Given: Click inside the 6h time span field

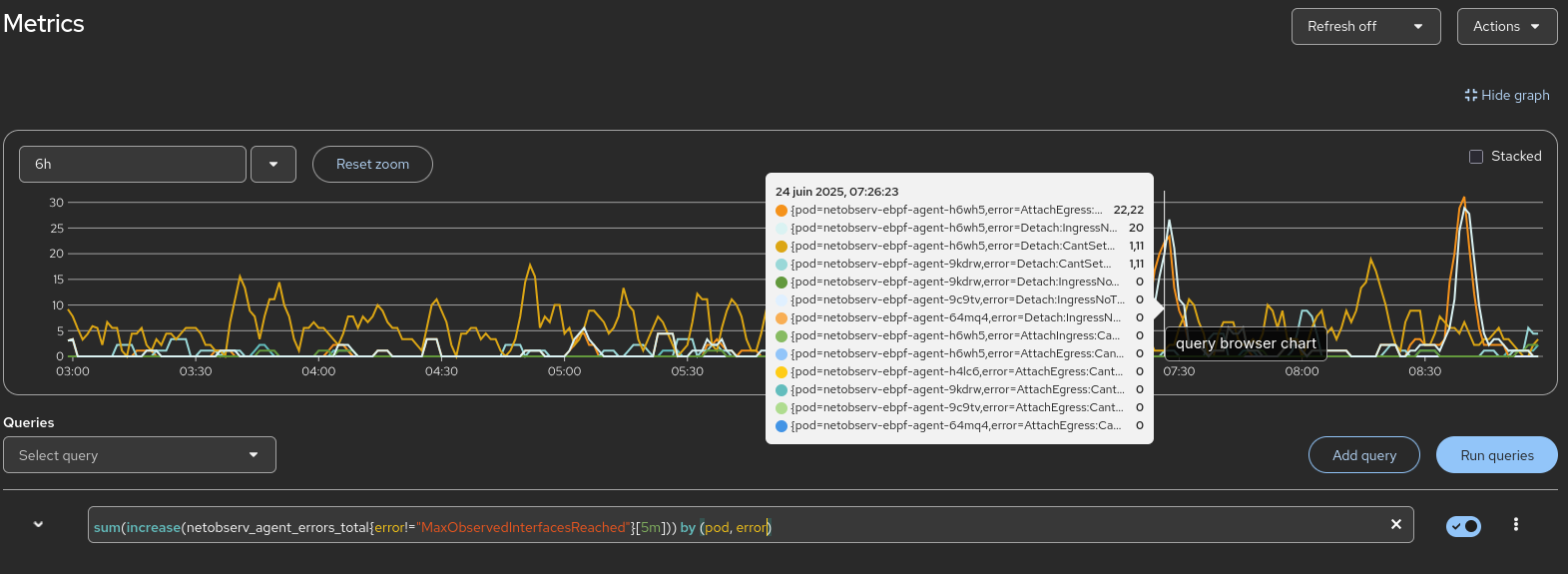Looking at the screenshot, I should pyautogui.click(x=132, y=165).
